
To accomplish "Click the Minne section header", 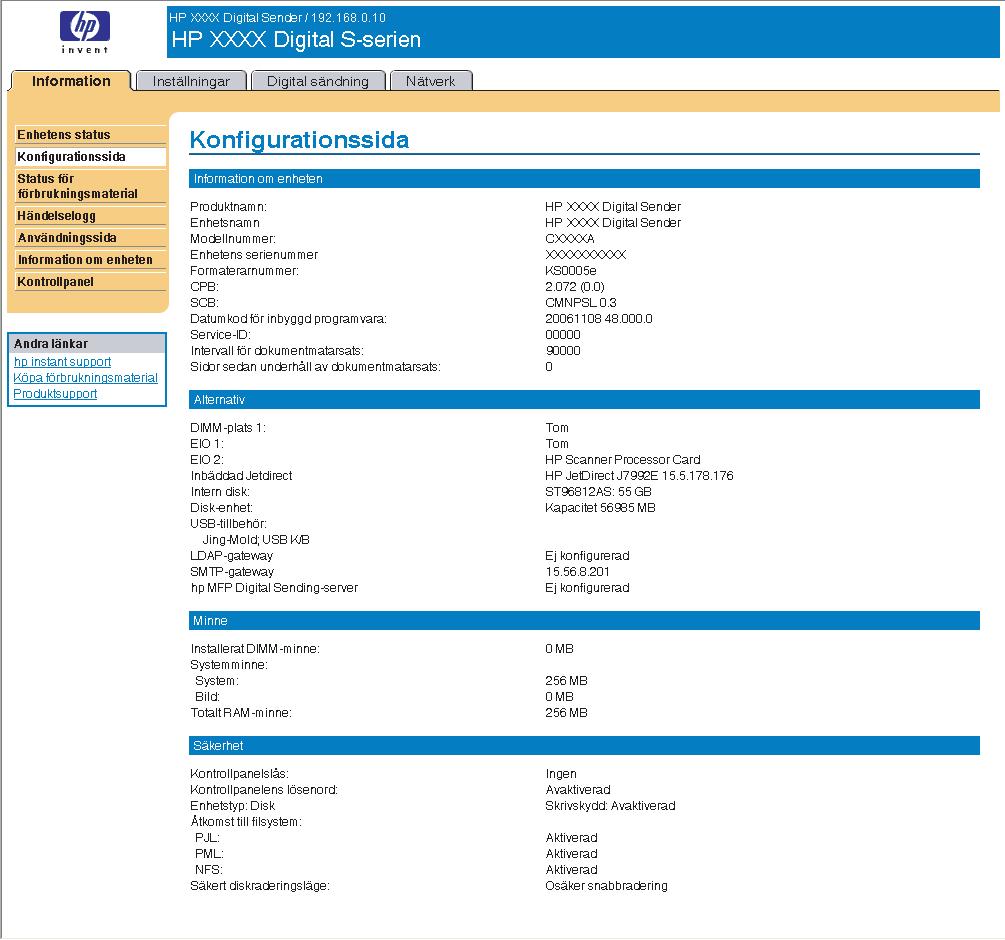I will point(584,621).
